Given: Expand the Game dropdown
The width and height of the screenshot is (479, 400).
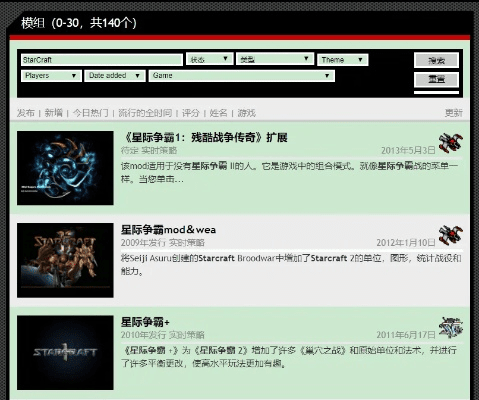Looking at the screenshot, I should 242,76.
